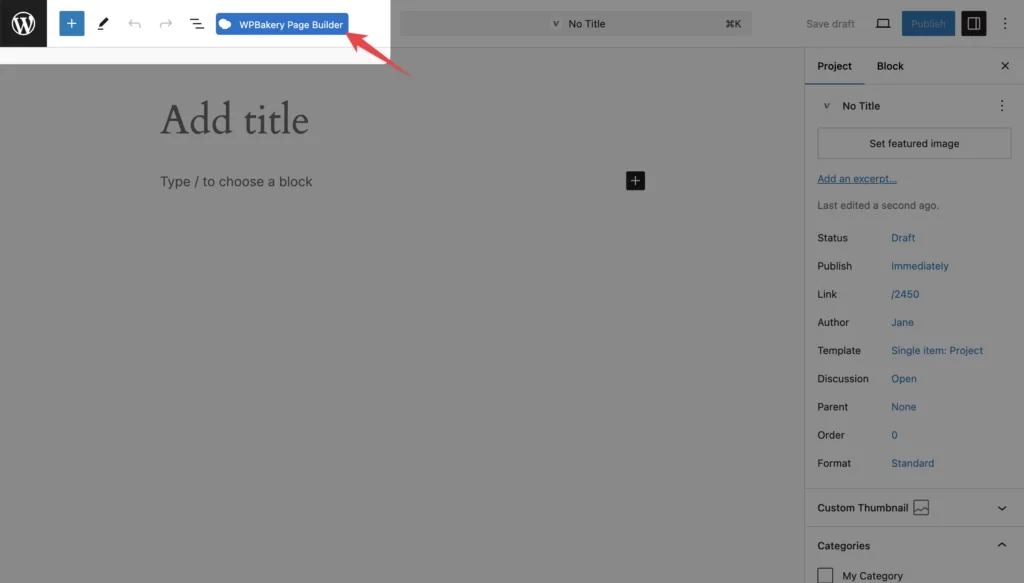The width and height of the screenshot is (1024, 583).
Task: Switch to the Block tab
Action: 890,66
